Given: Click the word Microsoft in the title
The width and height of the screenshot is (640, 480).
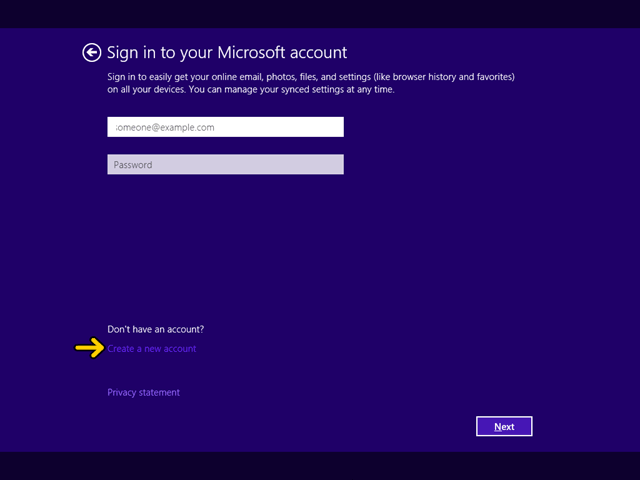Looking at the screenshot, I should pyautogui.click(x=251, y=52).
